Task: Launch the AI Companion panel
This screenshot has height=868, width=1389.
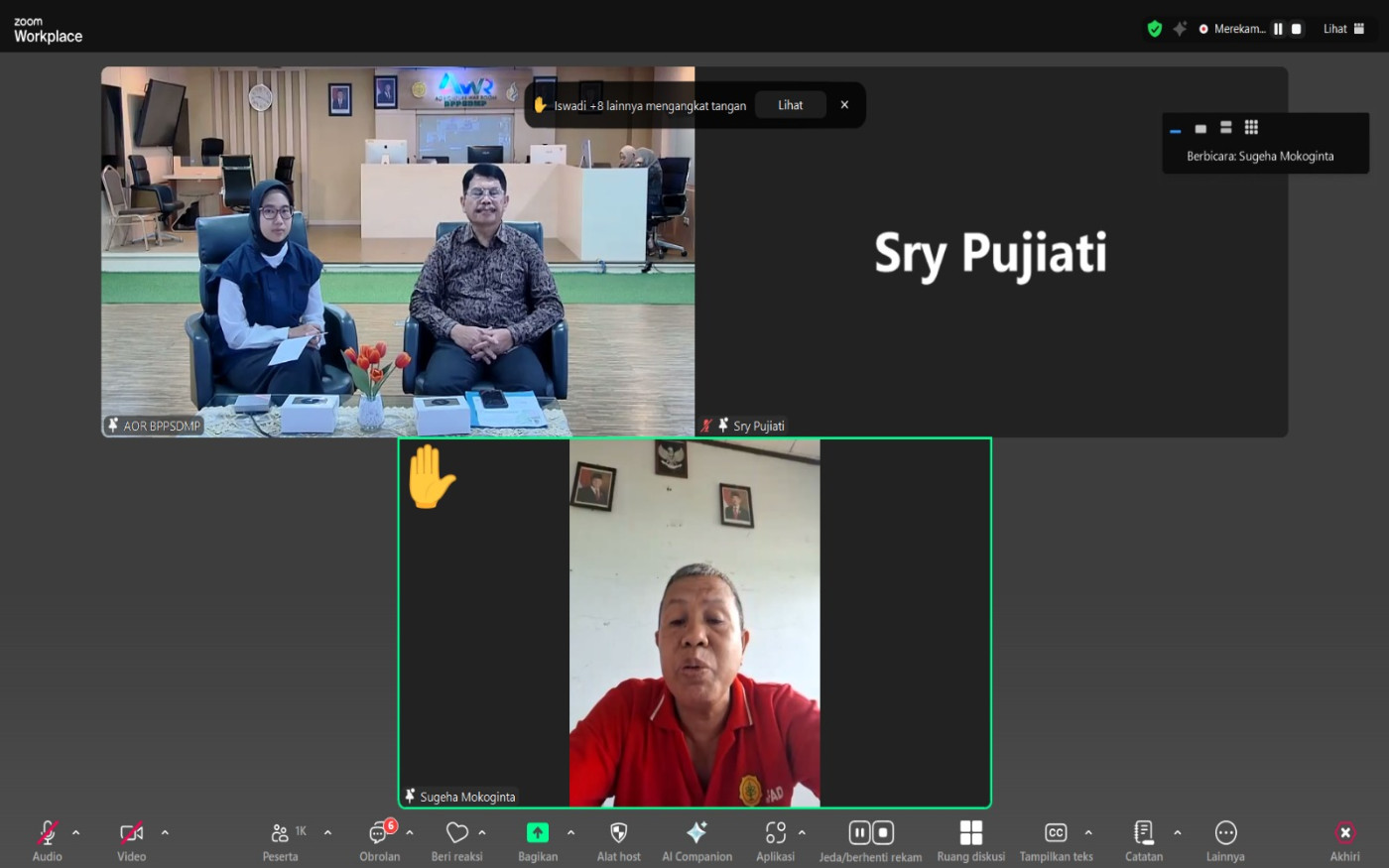Action: (696, 834)
